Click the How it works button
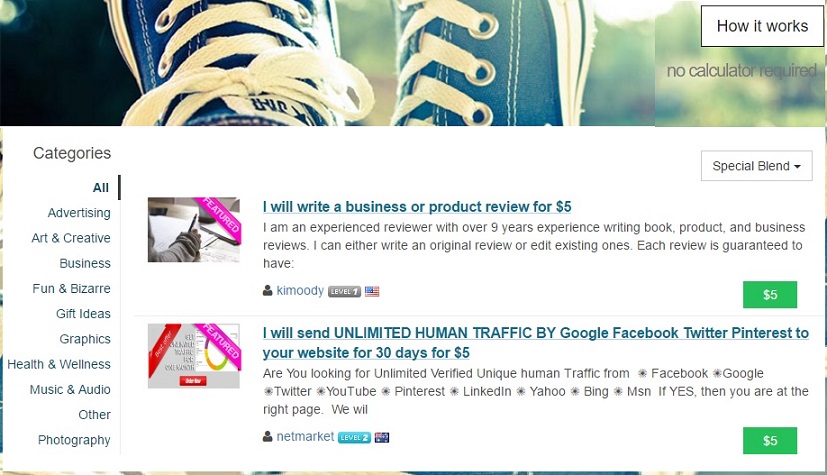The image size is (827, 475). pyautogui.click(x=762, y=26)
